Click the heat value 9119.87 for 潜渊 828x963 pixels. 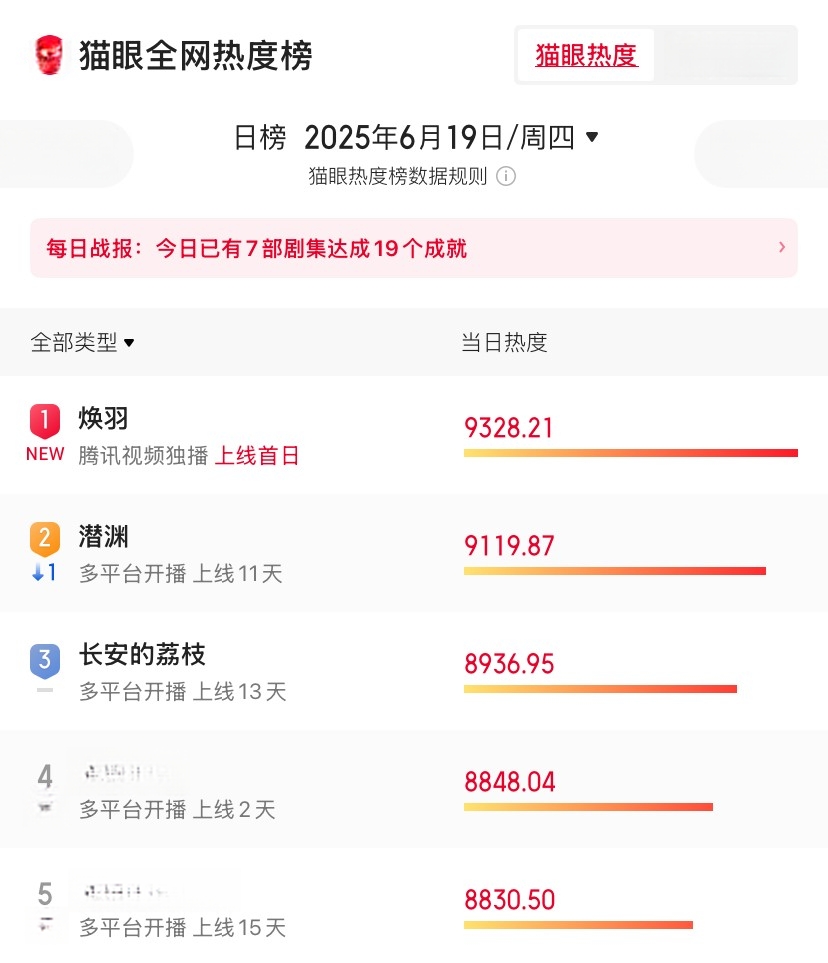point(509,545)
